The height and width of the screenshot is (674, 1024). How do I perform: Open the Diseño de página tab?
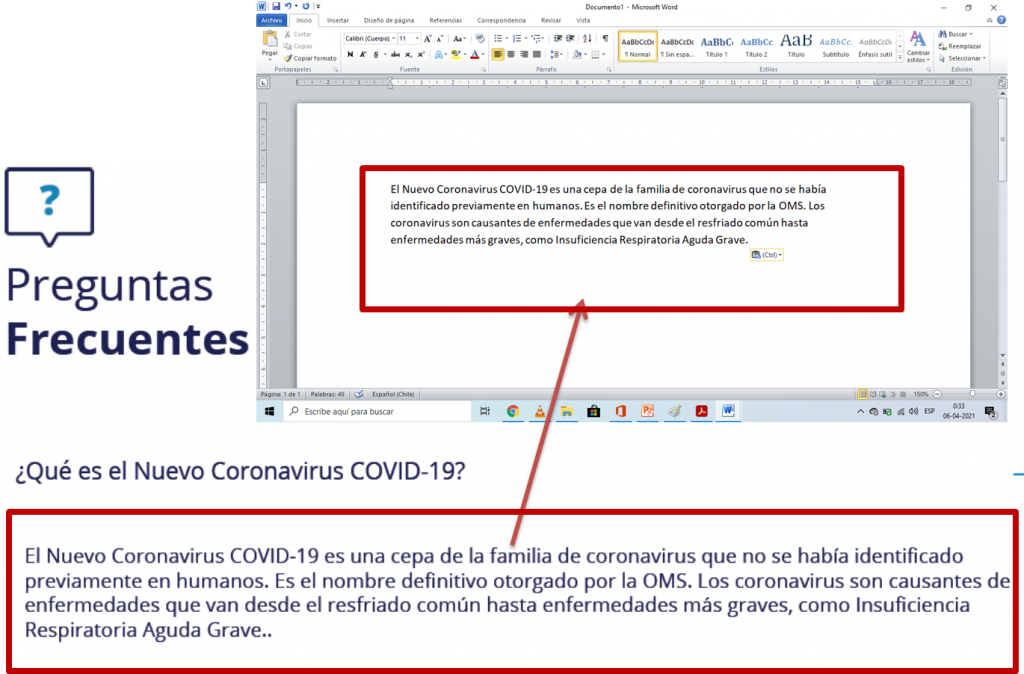tap(389, 20)
